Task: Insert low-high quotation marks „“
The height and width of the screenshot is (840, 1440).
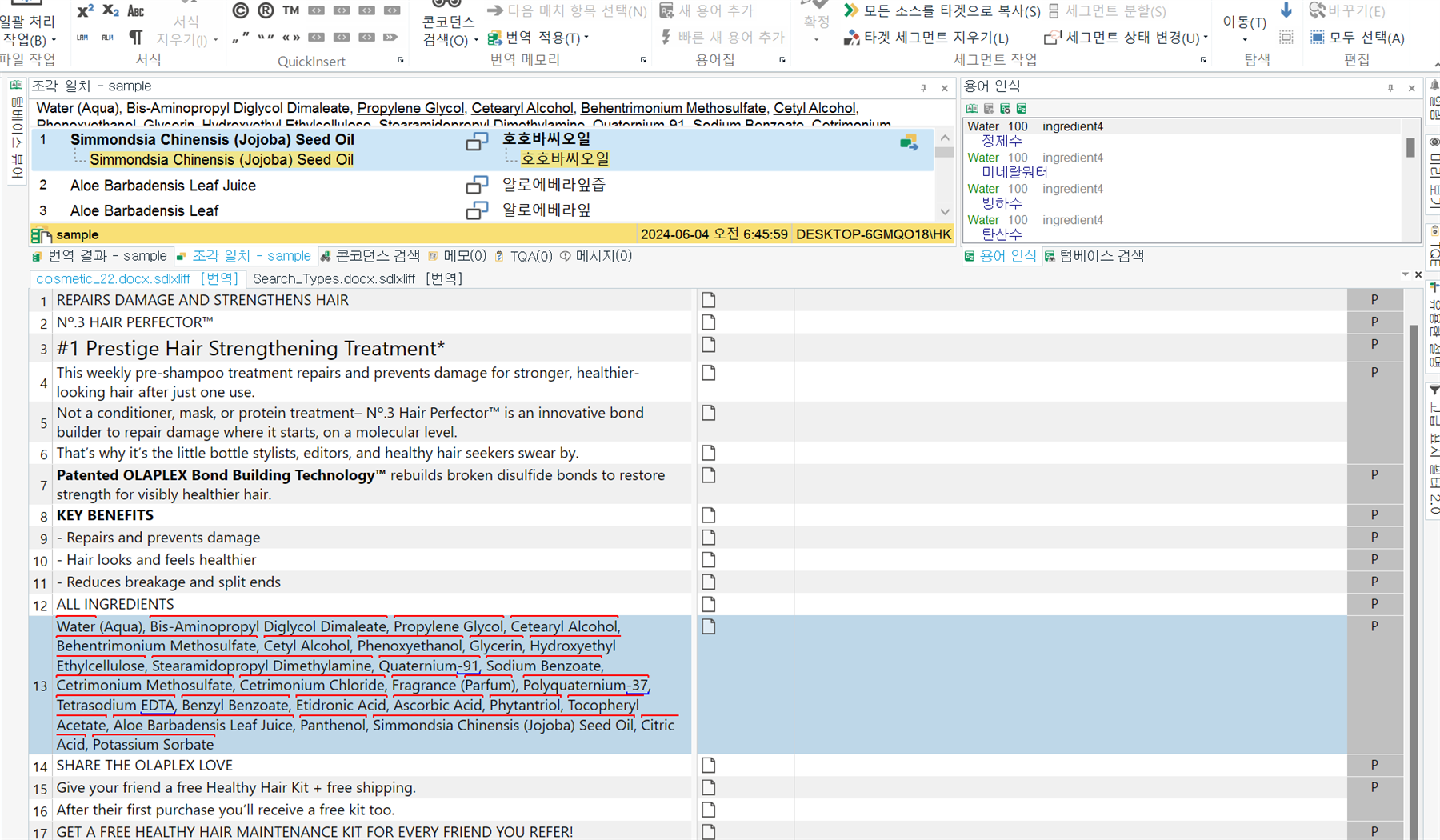Action: [240, 38]
